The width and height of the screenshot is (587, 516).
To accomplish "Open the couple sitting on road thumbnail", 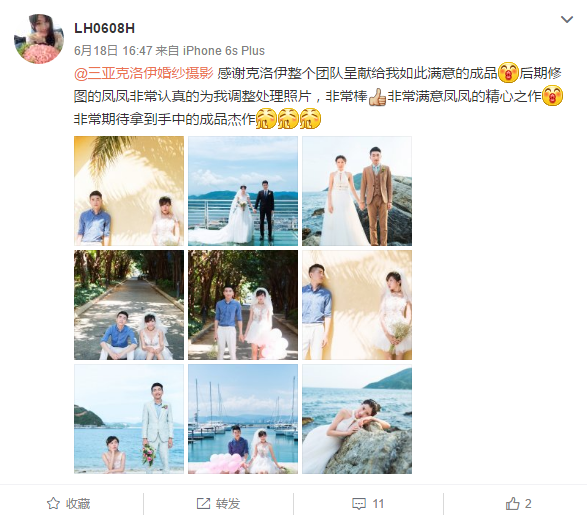I will point(129,305).
